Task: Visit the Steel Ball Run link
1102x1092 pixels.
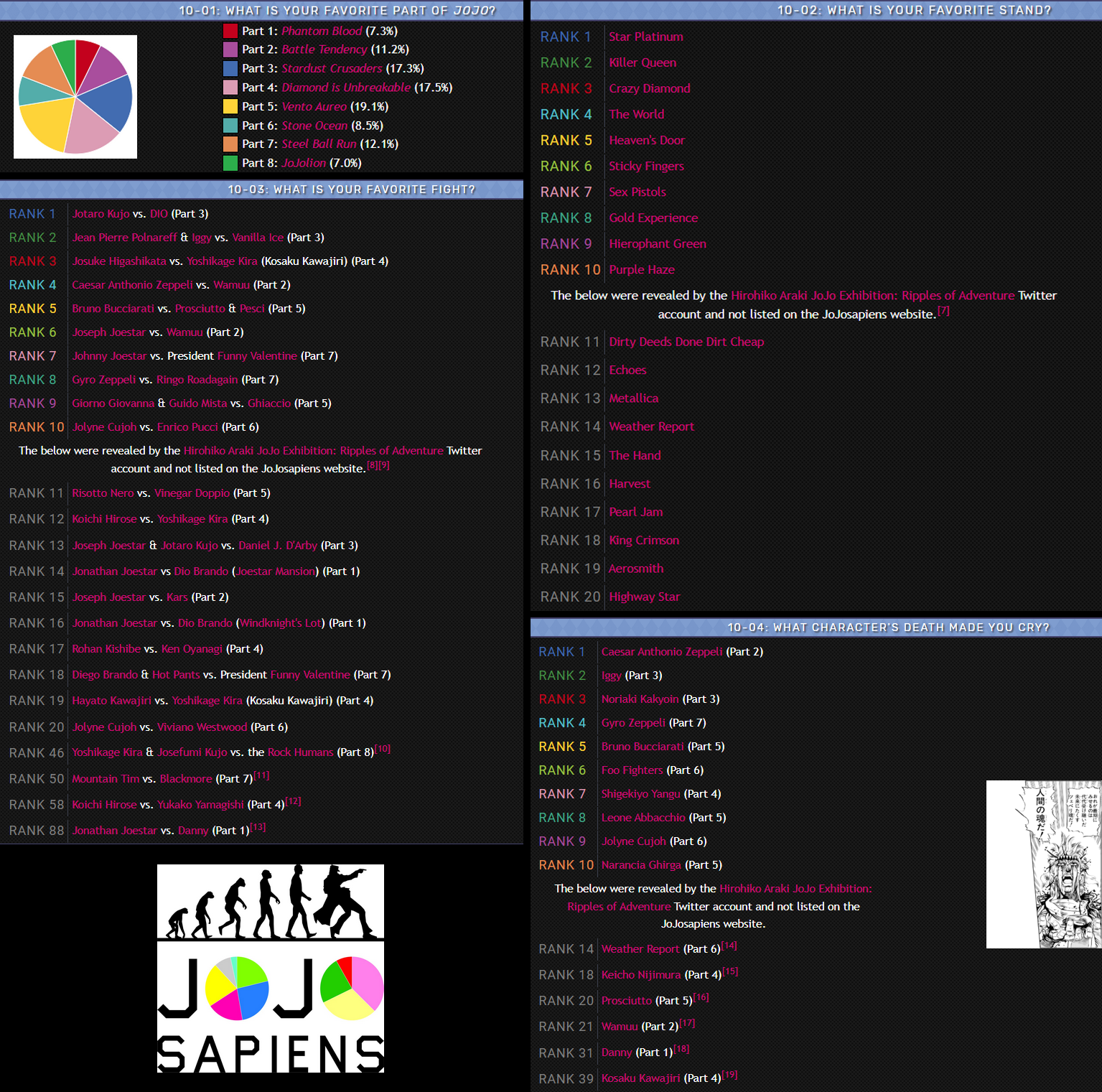Action: click(319, 144)
